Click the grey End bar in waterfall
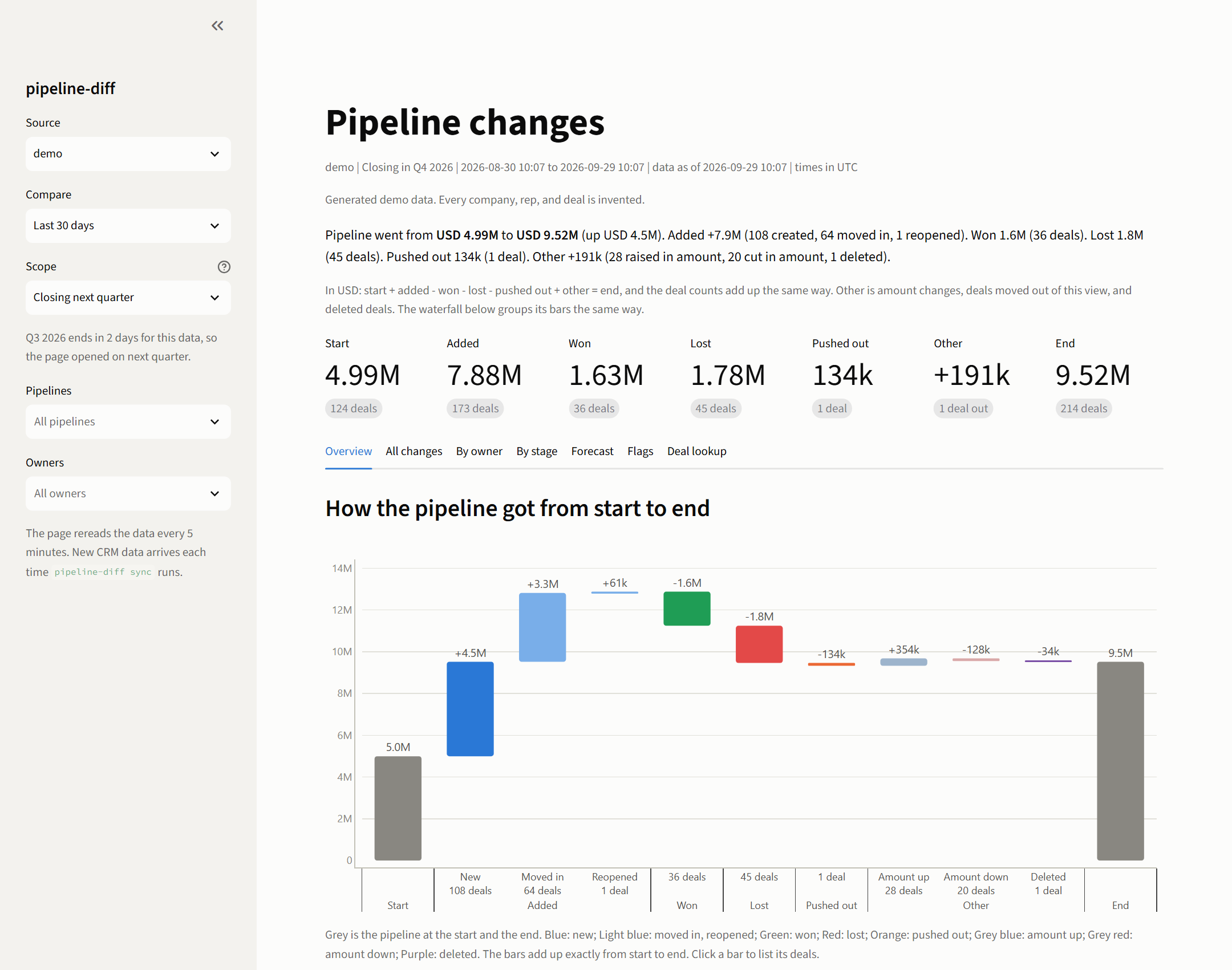Image resolution: width=1232 pixels, height=970 pixels. click(1120, 761)
